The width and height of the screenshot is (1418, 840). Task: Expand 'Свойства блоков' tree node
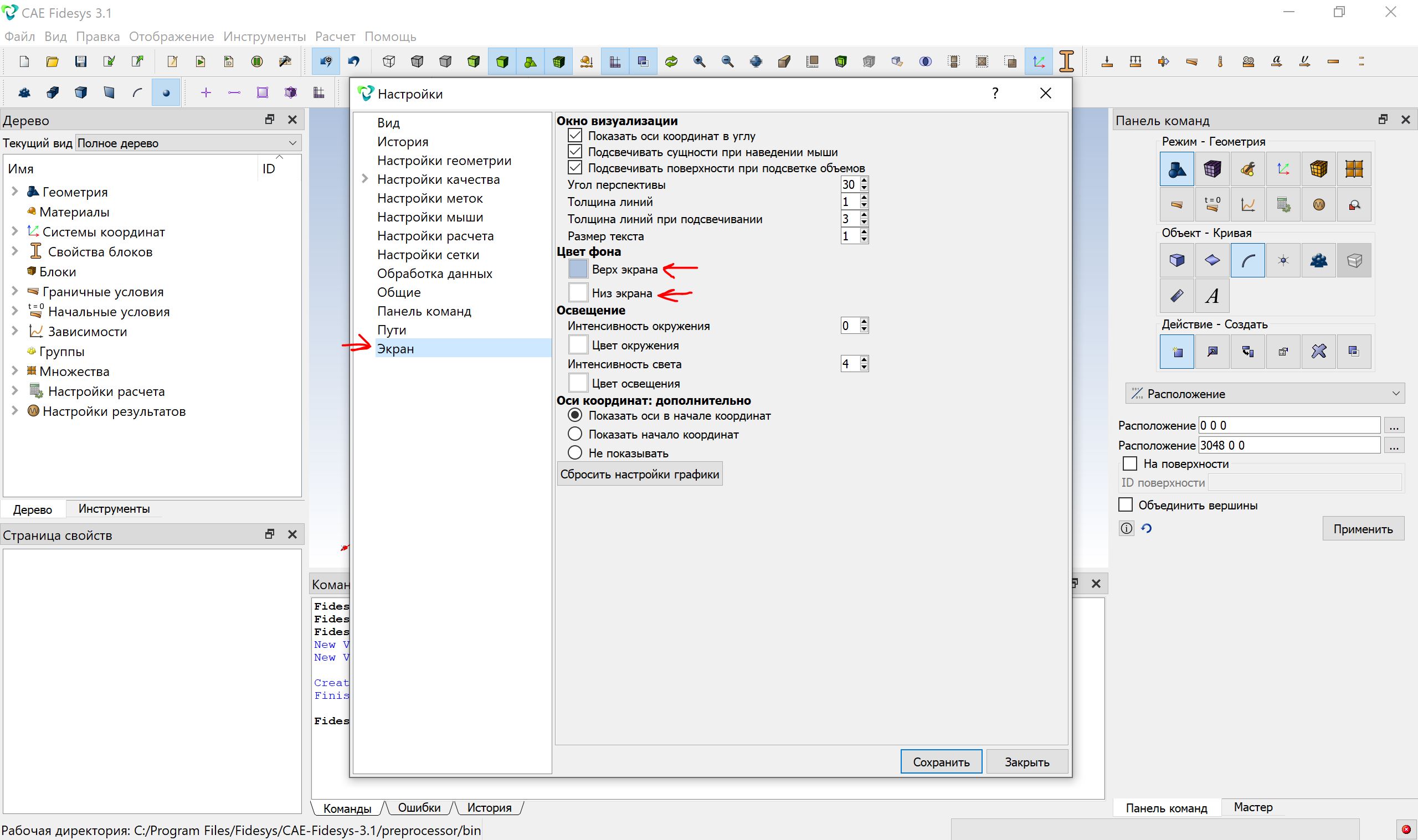point(15,251)
